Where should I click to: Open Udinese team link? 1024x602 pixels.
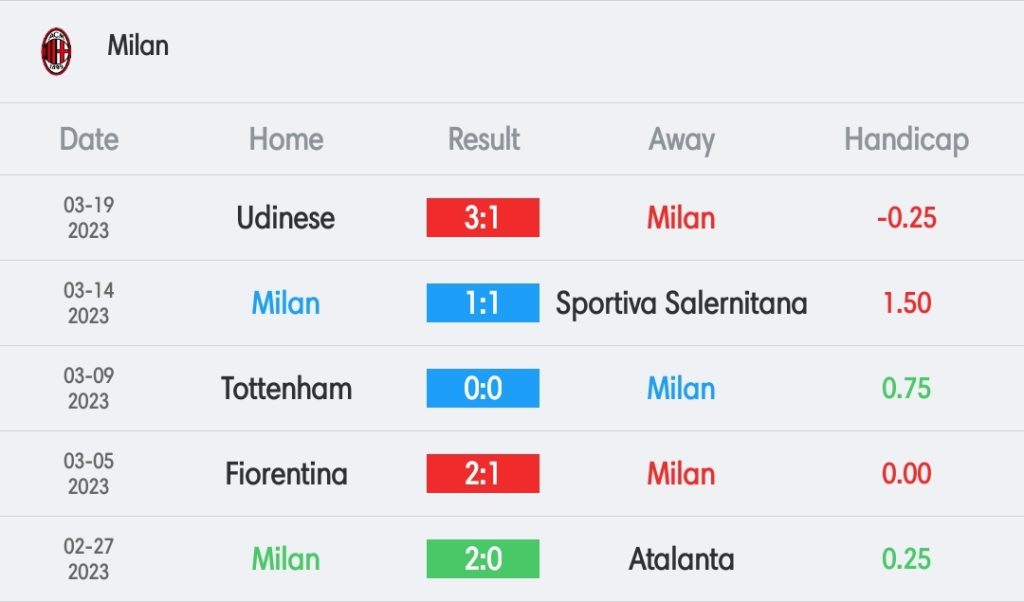click(x=285, y=218)
